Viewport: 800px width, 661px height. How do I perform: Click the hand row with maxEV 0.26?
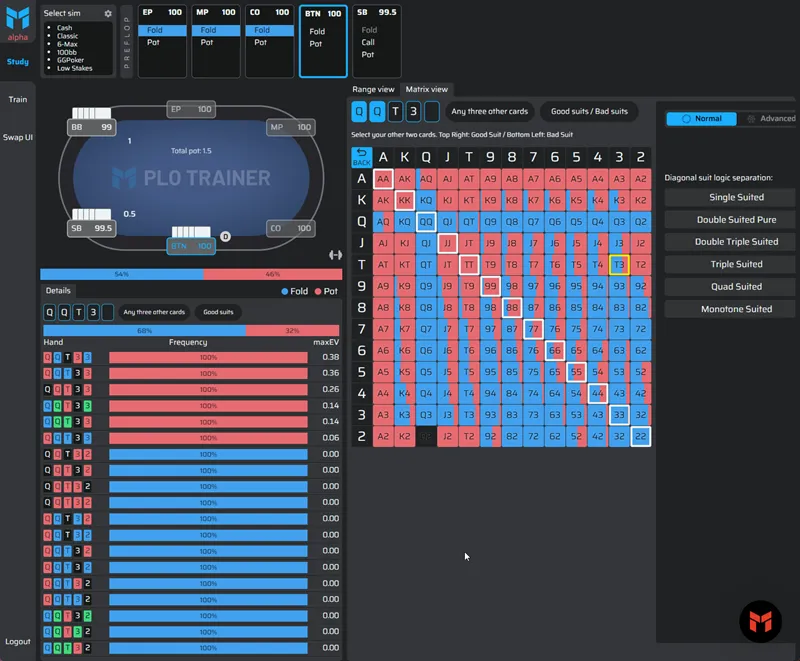(191, 390)
